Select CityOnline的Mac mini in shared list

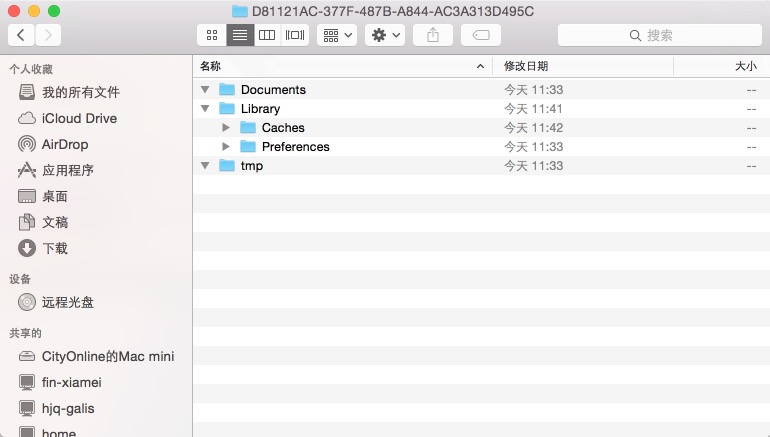(x=96, y=356)
